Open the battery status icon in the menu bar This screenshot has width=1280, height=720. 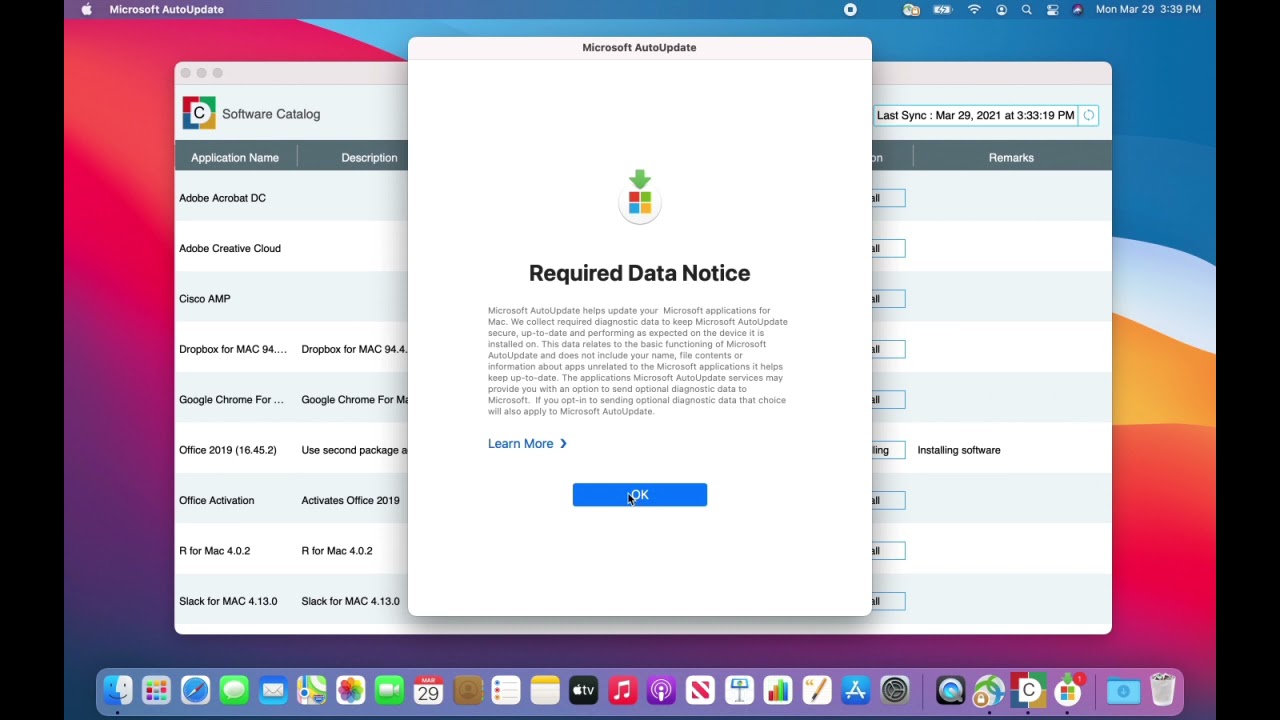pyautogui.click(x=942, y=9)
